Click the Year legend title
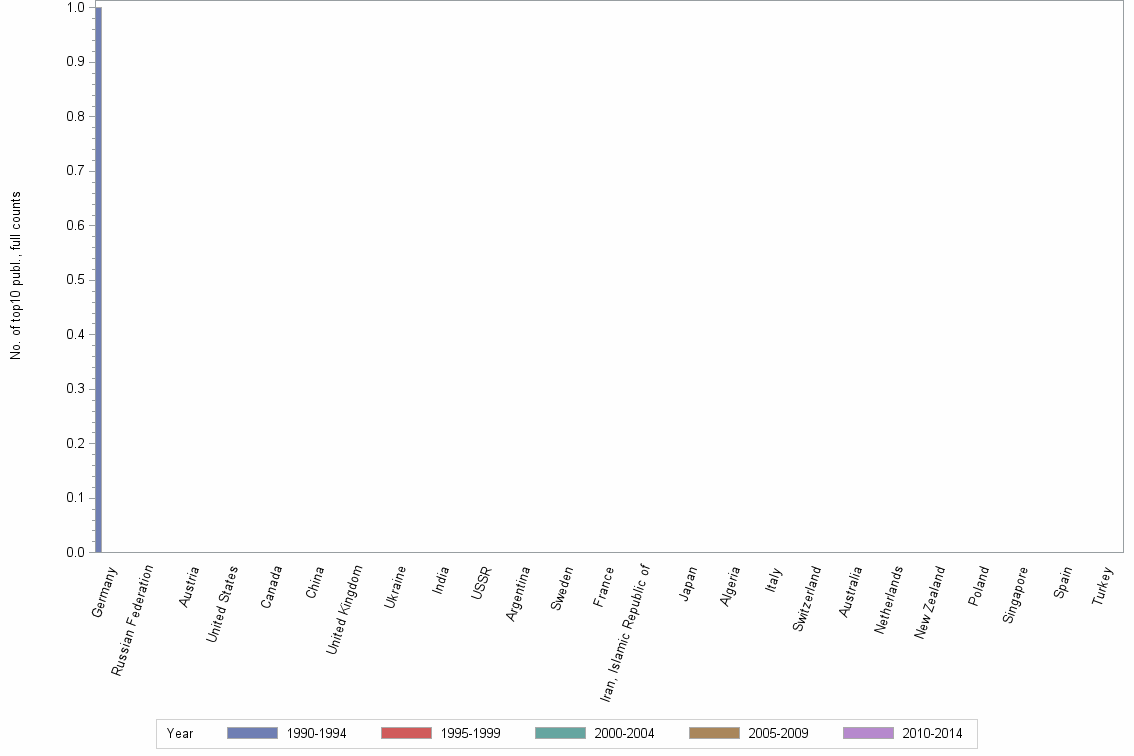This screenshot has height=756, width=1134. tap(179, 733)
